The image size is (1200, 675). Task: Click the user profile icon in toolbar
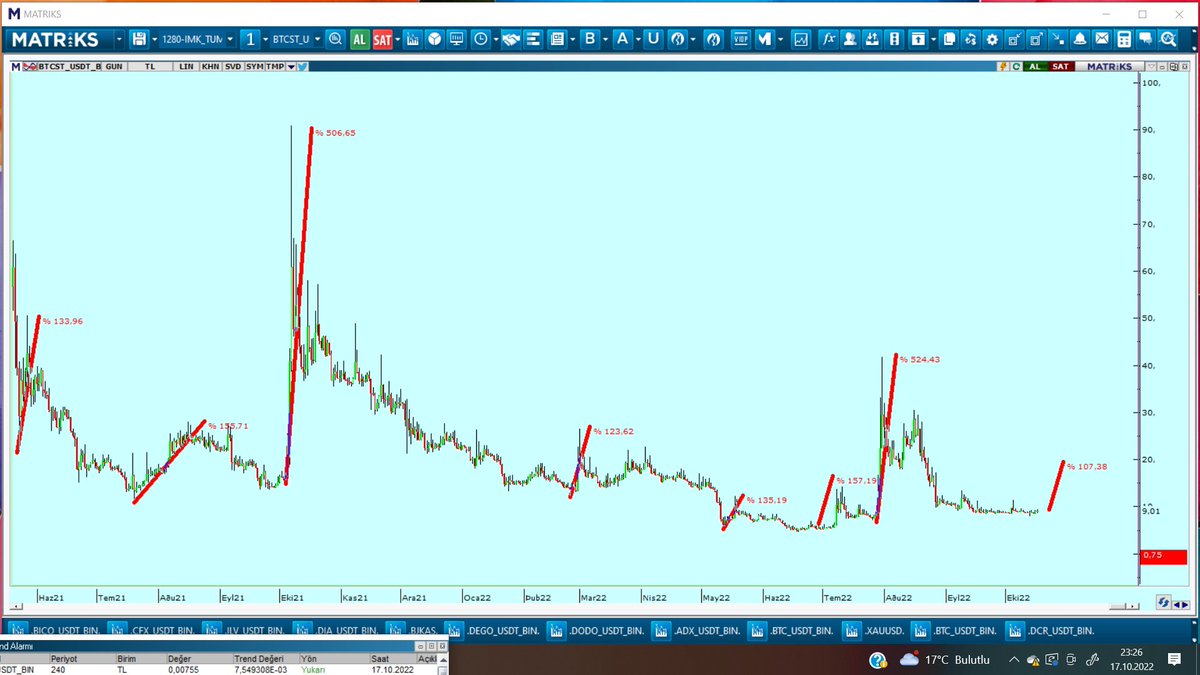(850, 39)
